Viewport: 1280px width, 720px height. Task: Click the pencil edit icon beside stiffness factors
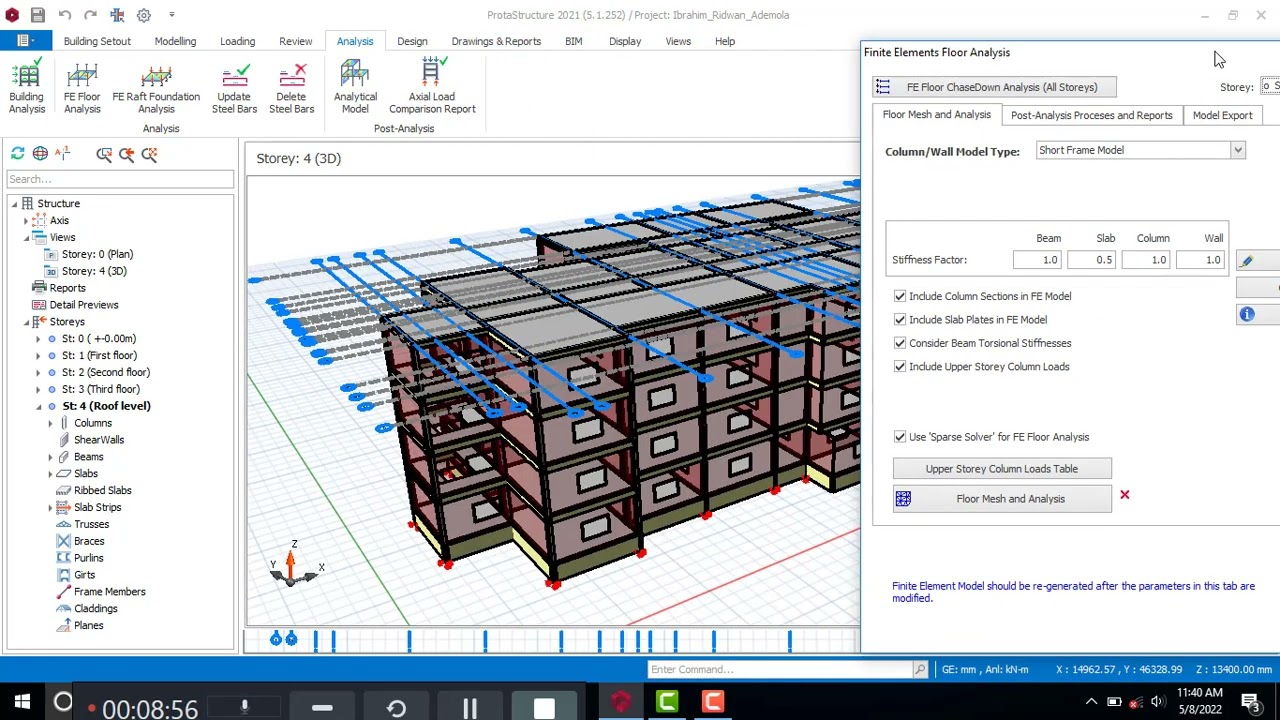pos(1247,261)
